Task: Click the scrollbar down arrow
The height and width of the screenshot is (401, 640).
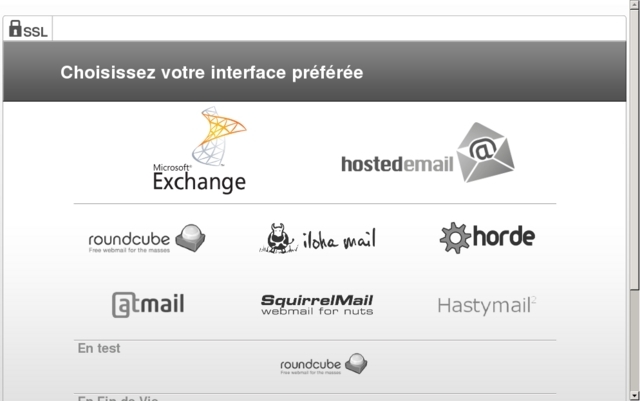Action: [x=633, y=392]
